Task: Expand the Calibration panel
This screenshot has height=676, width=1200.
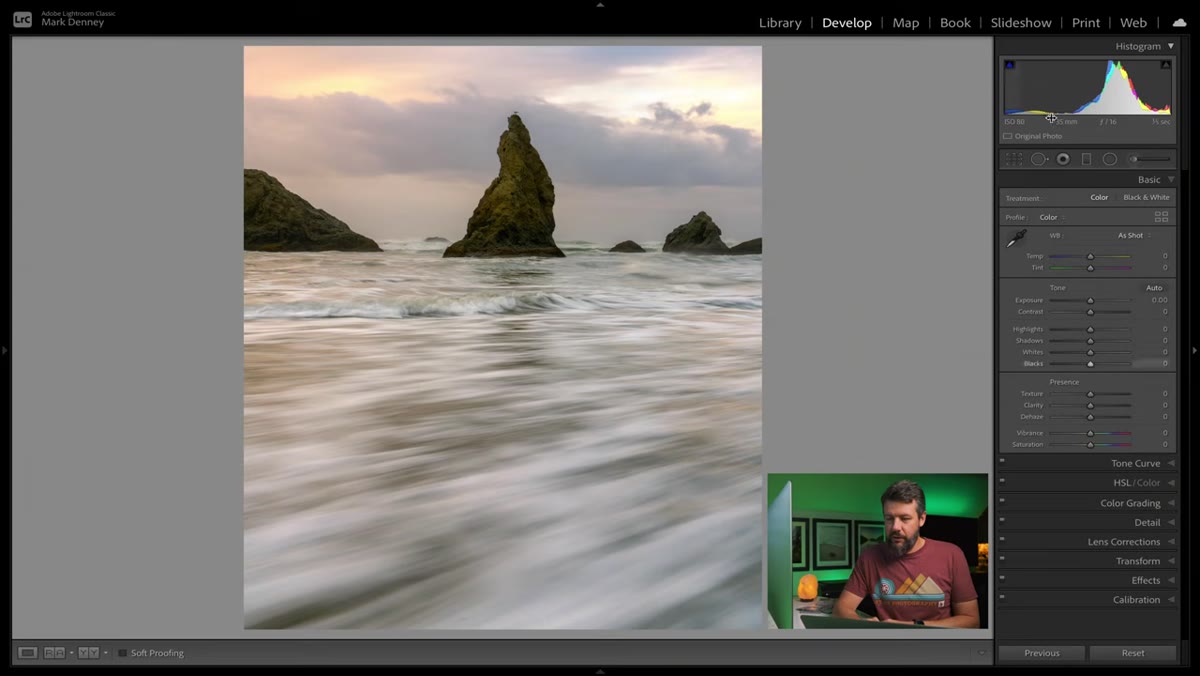Action: (x=1171, y=600)
